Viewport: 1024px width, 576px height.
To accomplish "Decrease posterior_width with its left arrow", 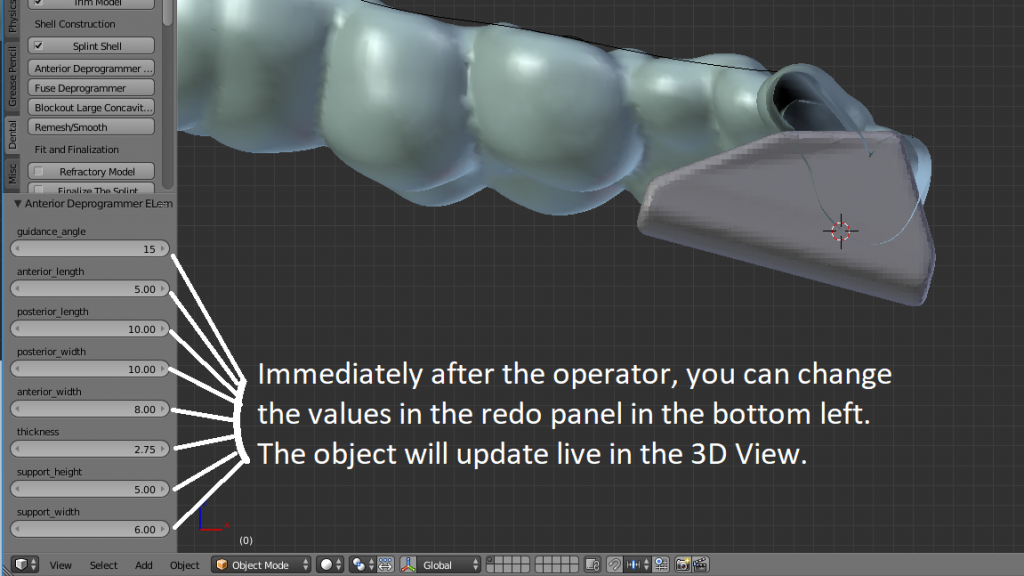I will (18, 369).
